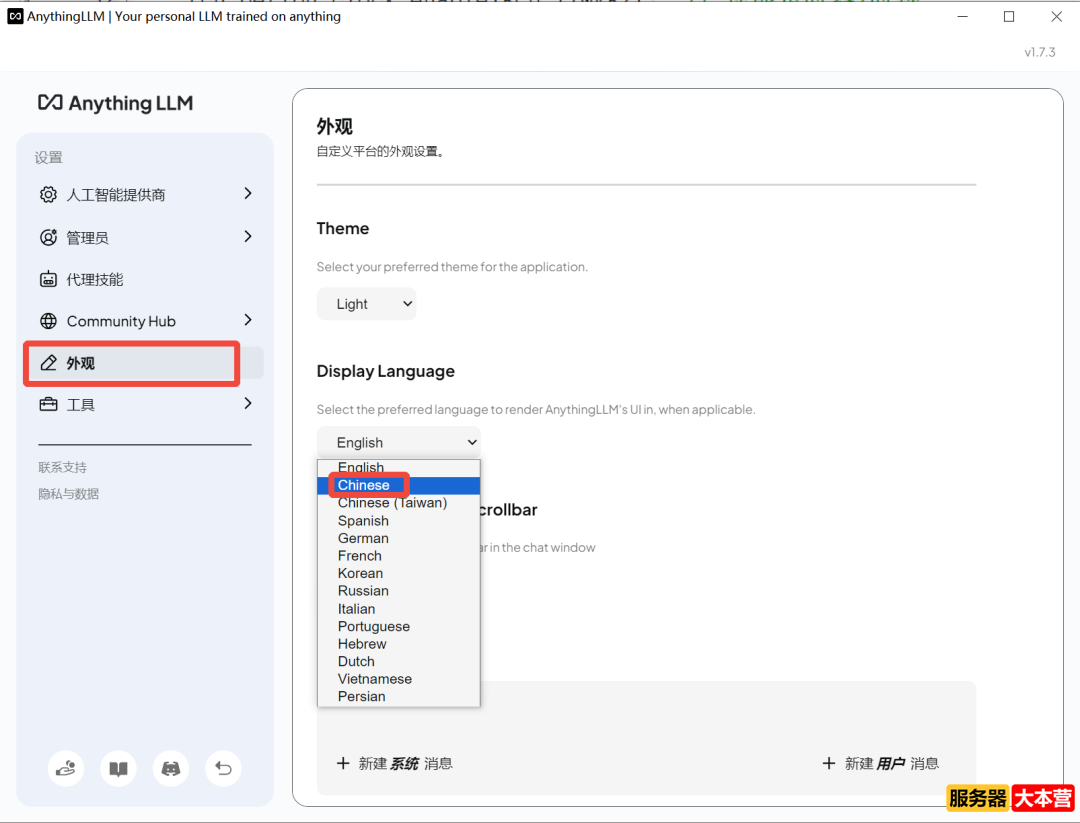The width and height of the screenshot is (1080, 823).
Task: Click 新建 系统 消息 button
Action: click(395, 763)
